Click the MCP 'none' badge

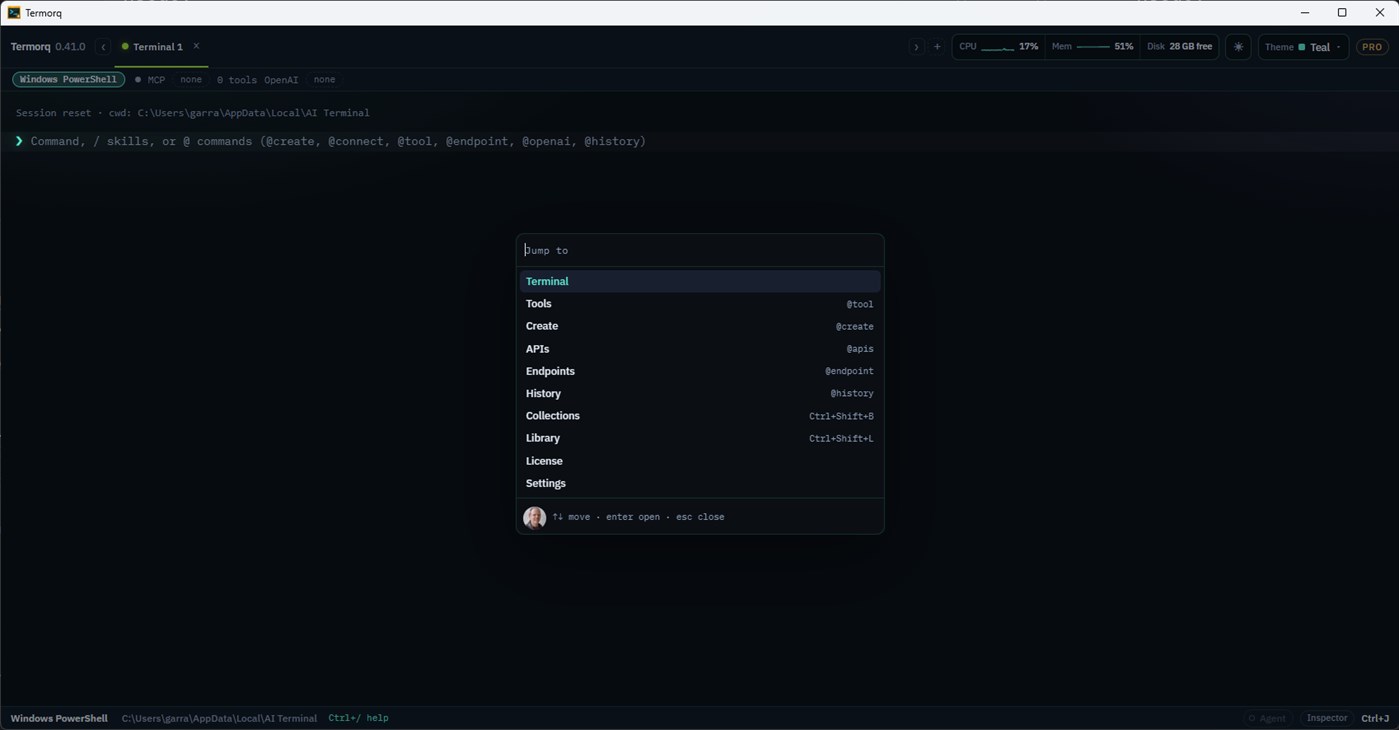191,80
